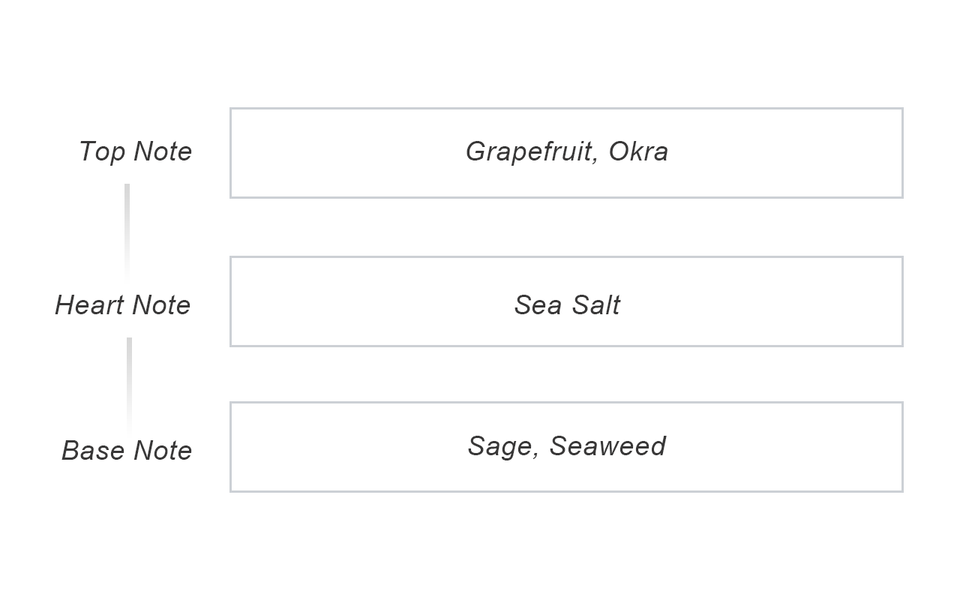The width and height of the screenshot is (960, 600).
Task: Click empty area inside the Base Note box
Action: pos(330,447)
